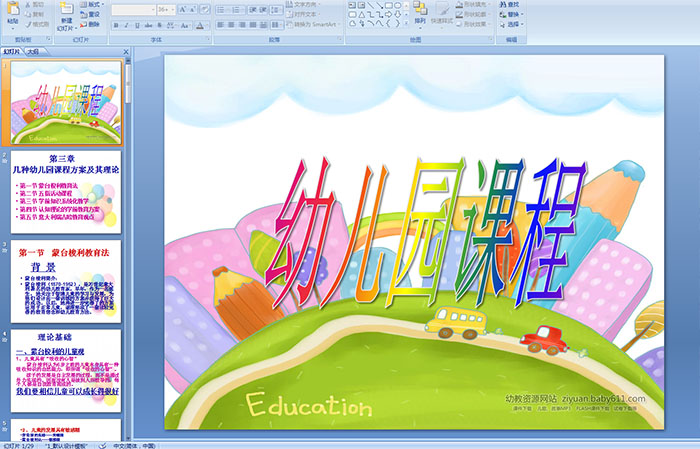The height and width of the screenshot is (449, 700).
Task: Toggle strikethrough (abe)
Action: [x=148, y=25]
